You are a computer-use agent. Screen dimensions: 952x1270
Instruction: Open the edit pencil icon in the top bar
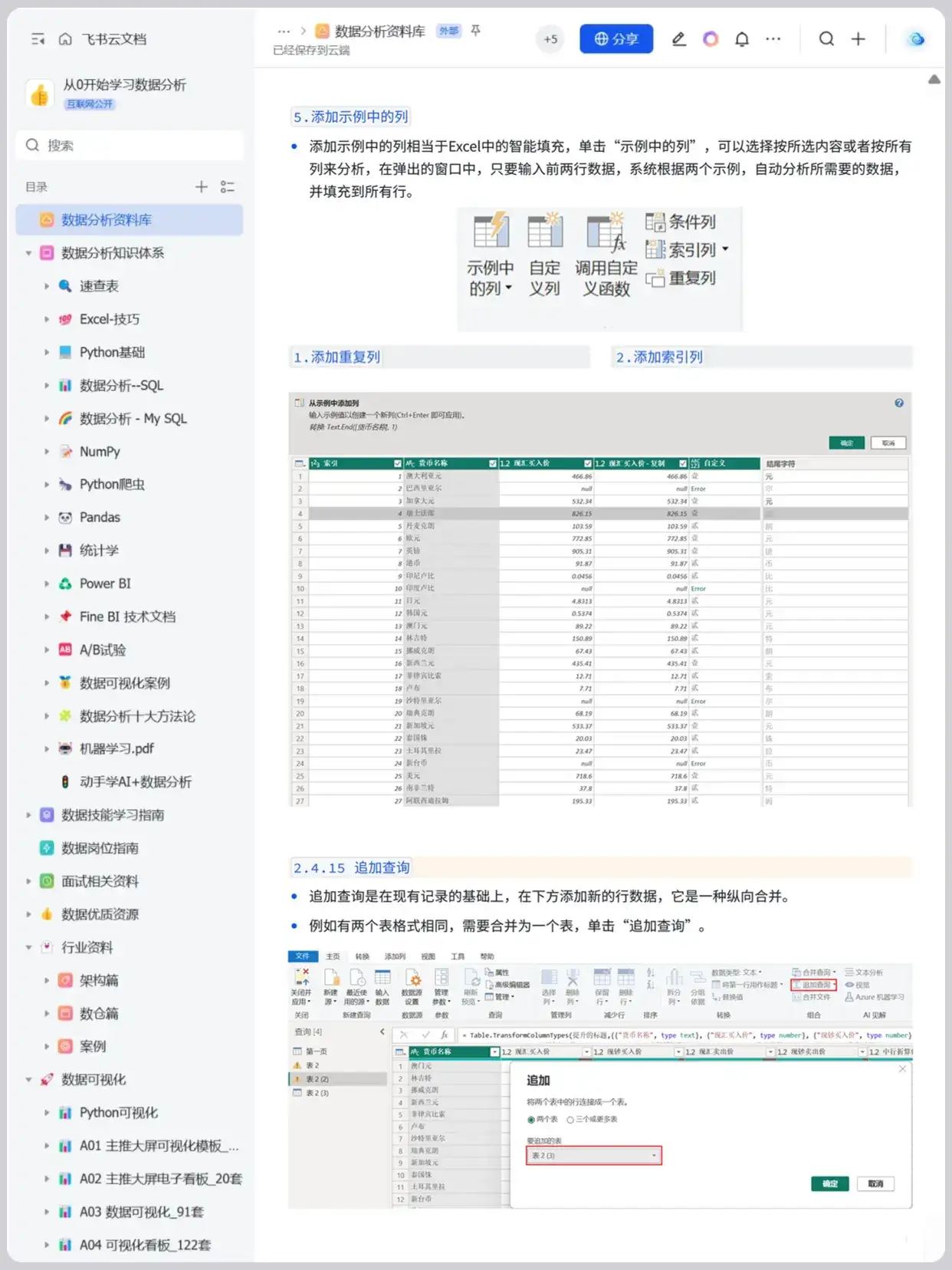678,39
